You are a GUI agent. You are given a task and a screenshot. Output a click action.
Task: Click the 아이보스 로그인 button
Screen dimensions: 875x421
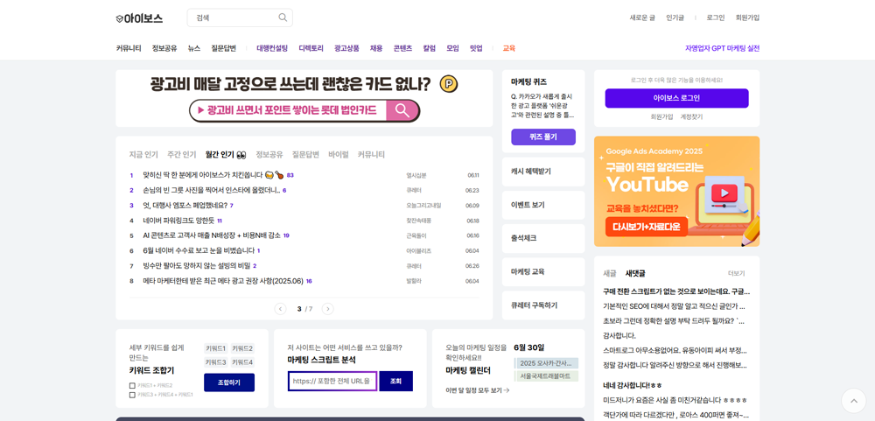[676, 98]
